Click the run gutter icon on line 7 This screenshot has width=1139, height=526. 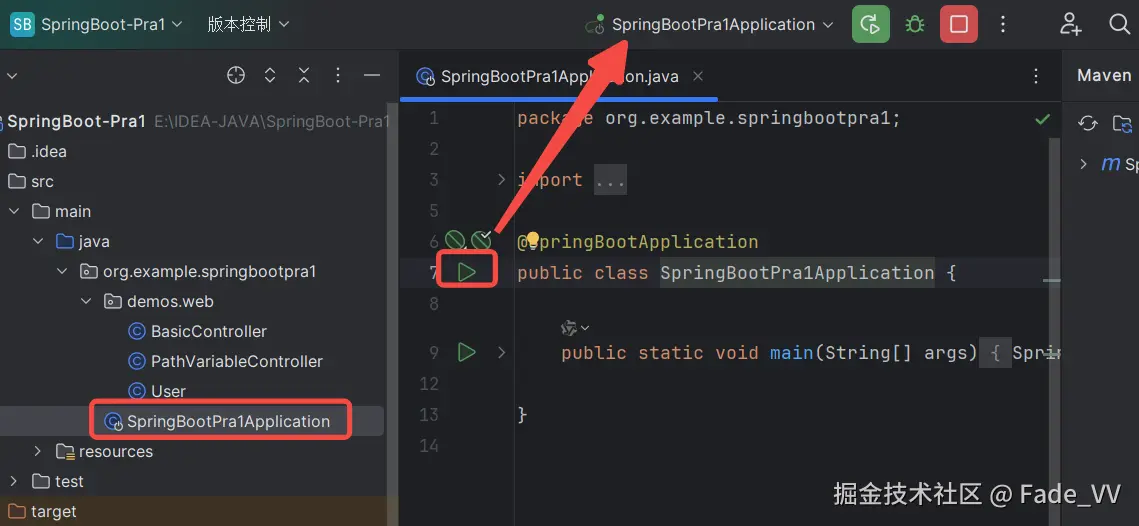[466, 272]
